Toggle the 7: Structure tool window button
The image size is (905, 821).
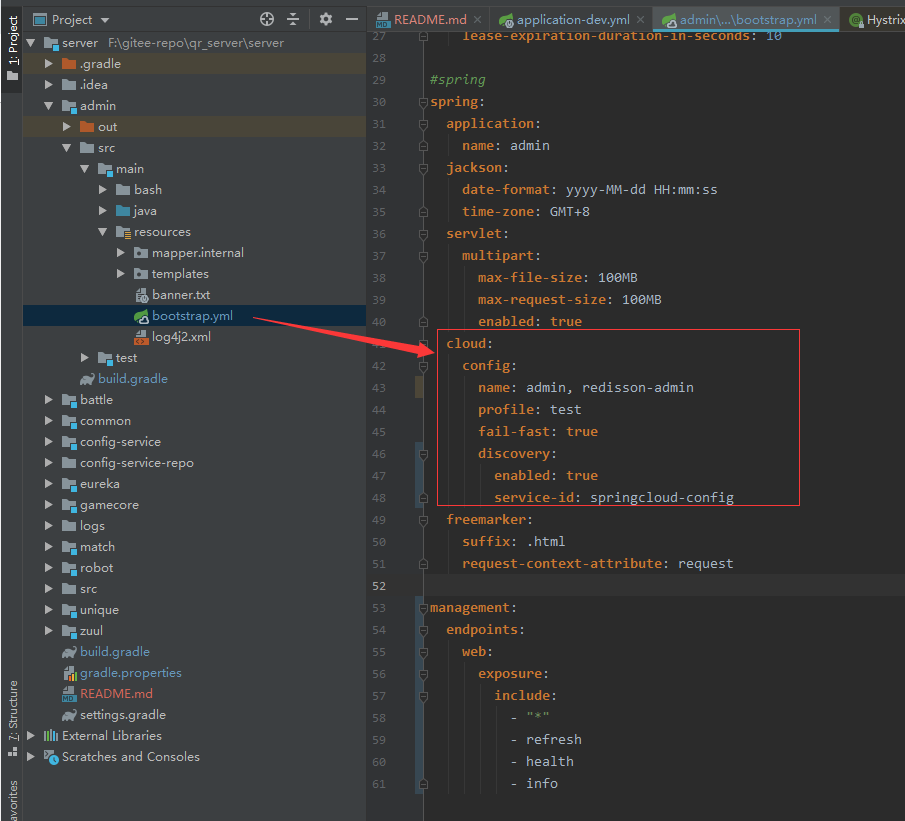pos(12,718)
